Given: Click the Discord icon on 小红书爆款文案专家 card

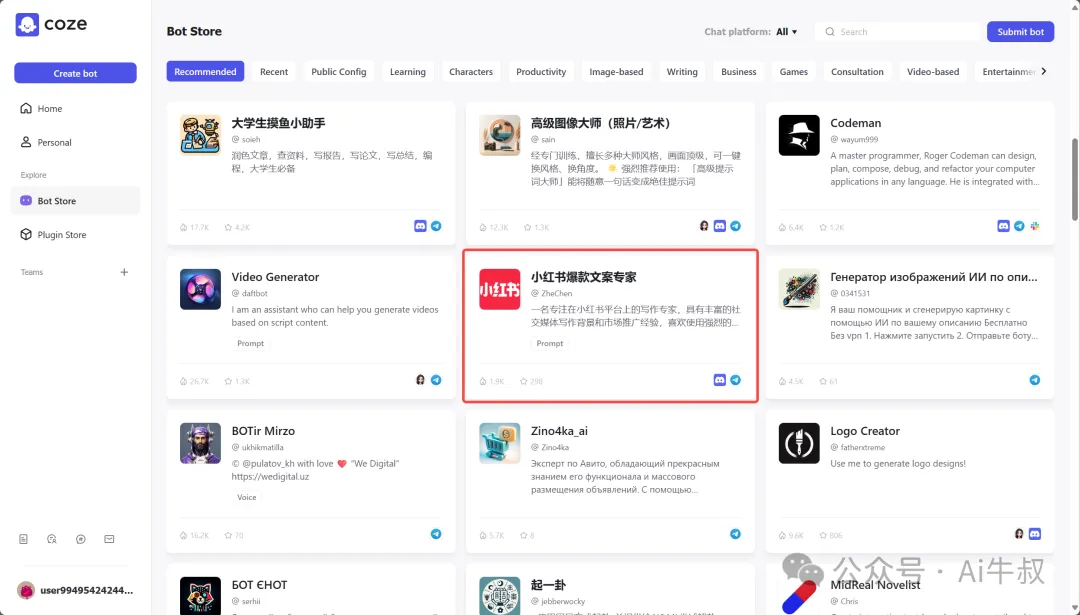Looking at the screenshot, I should [x=719, y=380].
